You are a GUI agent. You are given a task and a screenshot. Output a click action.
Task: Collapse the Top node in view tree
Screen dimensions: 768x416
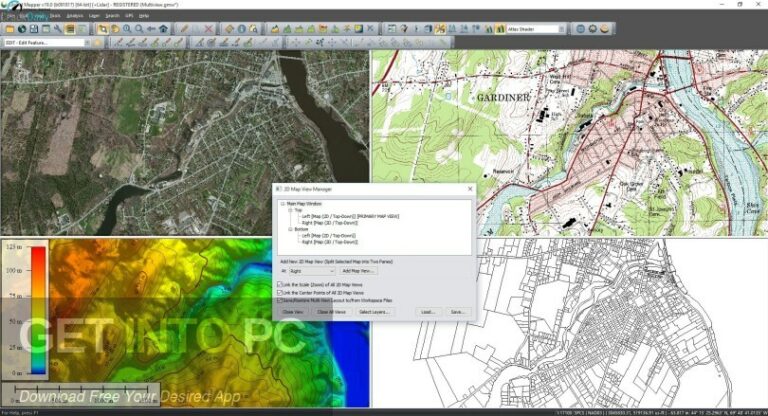click(290, 210)
